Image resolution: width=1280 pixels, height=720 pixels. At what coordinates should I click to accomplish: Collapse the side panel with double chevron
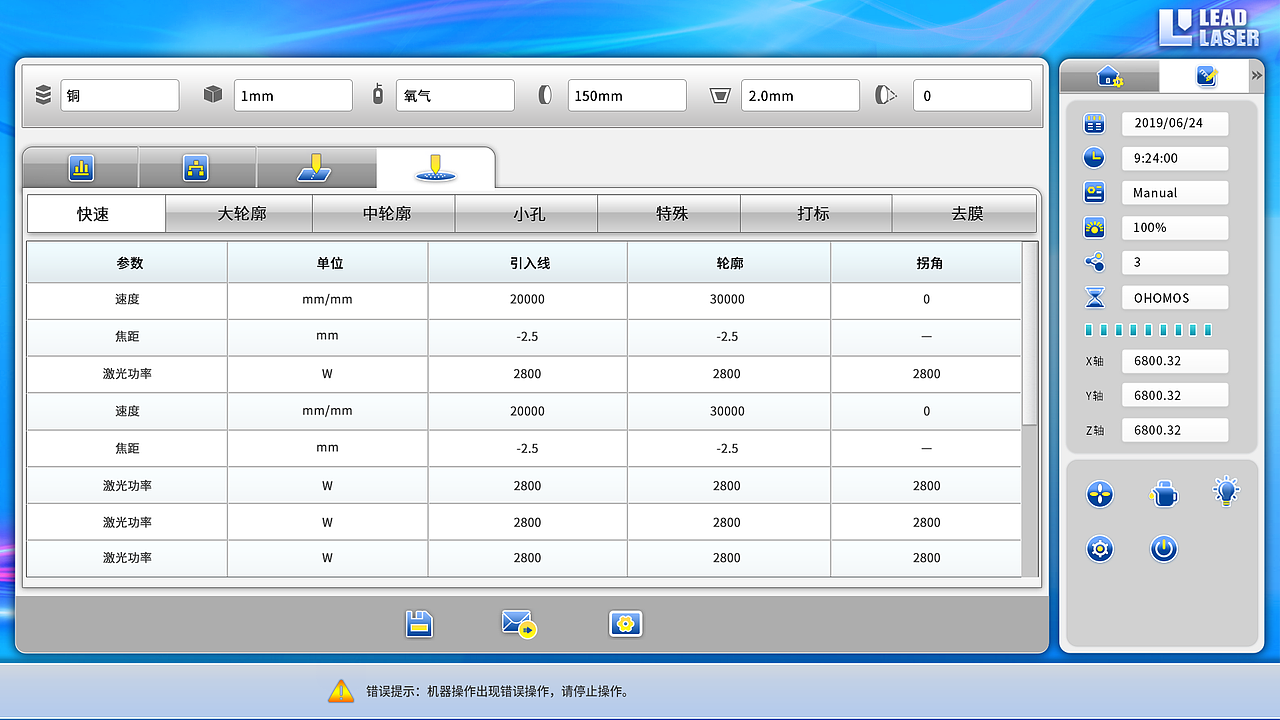pos(1257,75)
